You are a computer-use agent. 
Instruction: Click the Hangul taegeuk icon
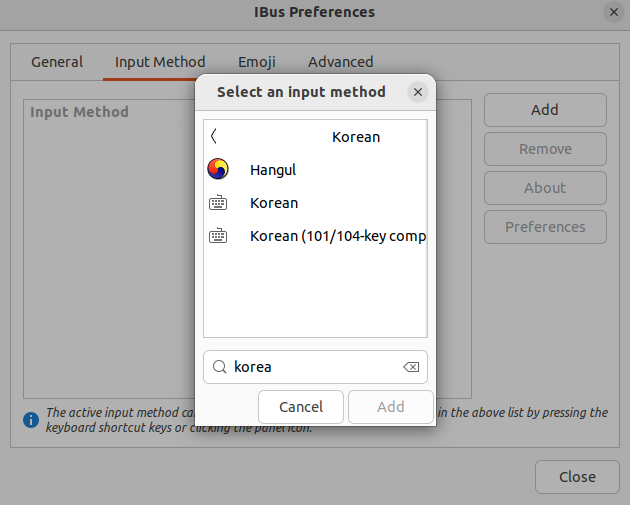tap(218, 169)
